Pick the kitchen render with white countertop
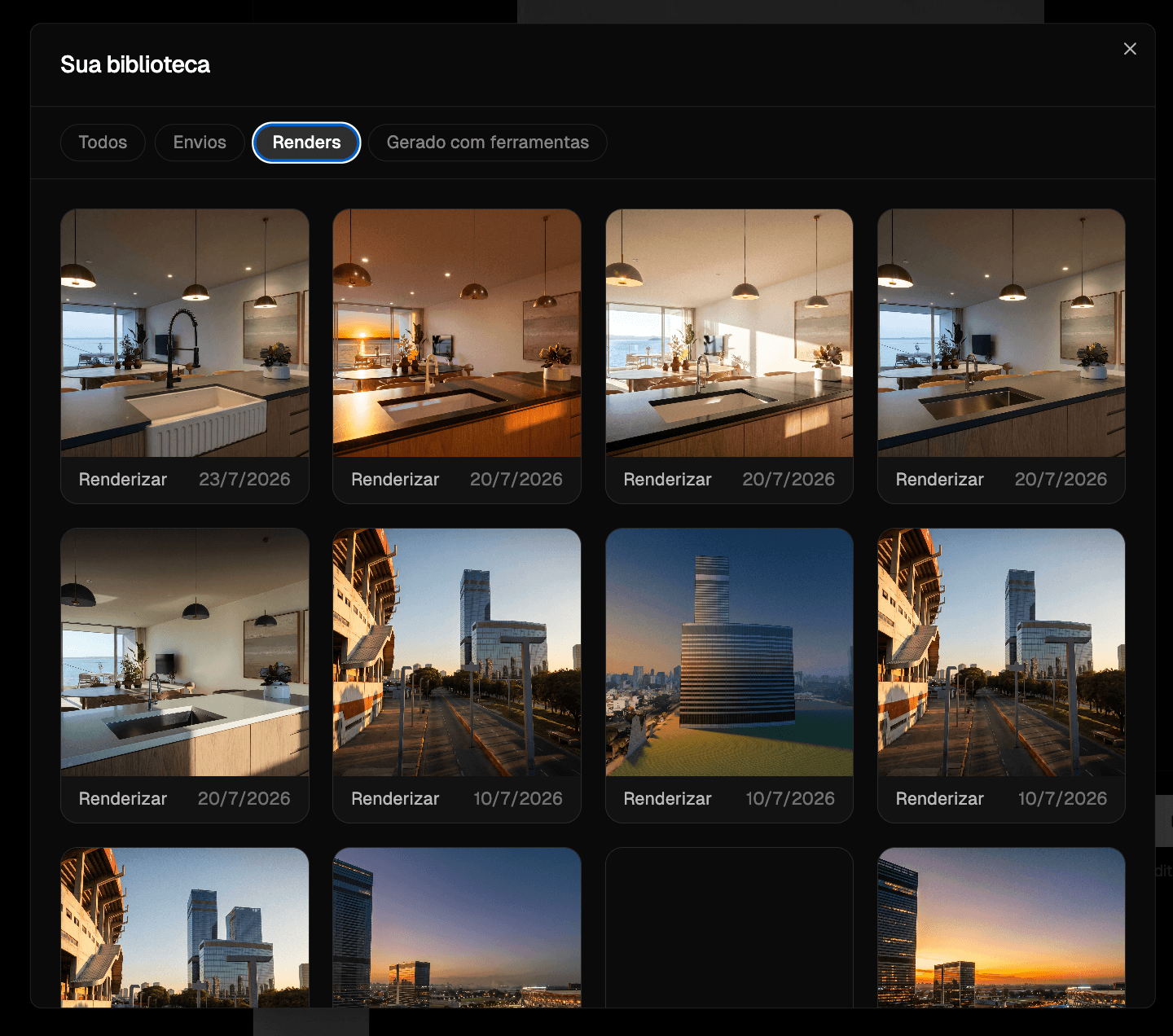The width and height of the screenshot is (1173, 1036). [x=185, y=652]
